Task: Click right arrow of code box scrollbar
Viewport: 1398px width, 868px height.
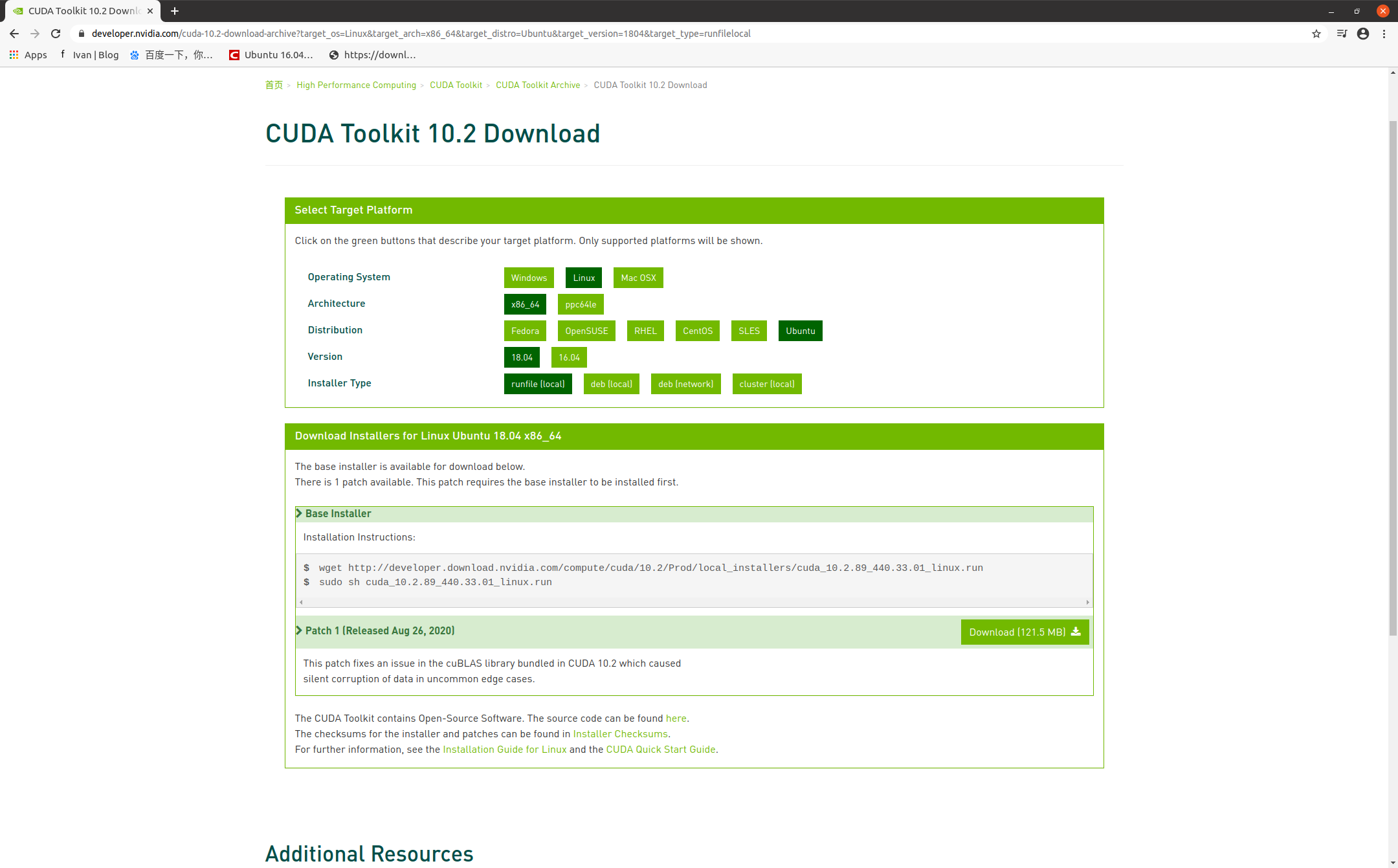Action: click(1087, 602)
